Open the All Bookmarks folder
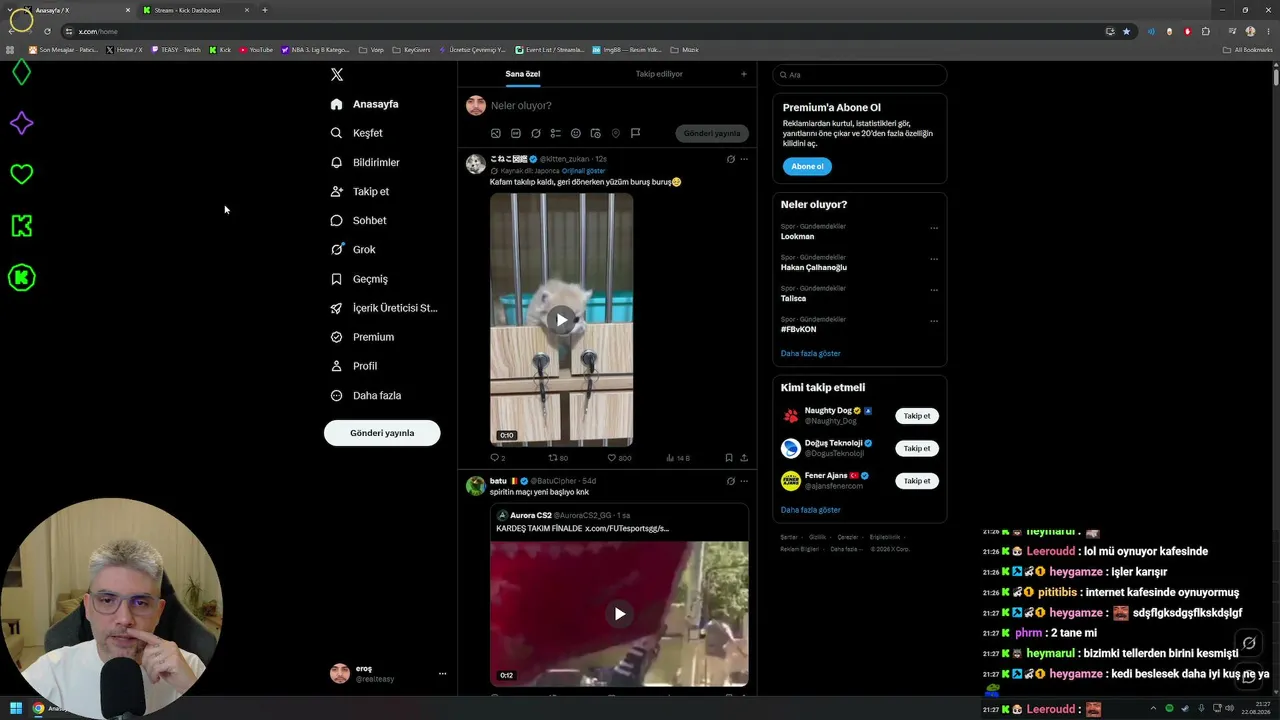The height and width of the screenshot is (720, 1280). coord(1248,50)
